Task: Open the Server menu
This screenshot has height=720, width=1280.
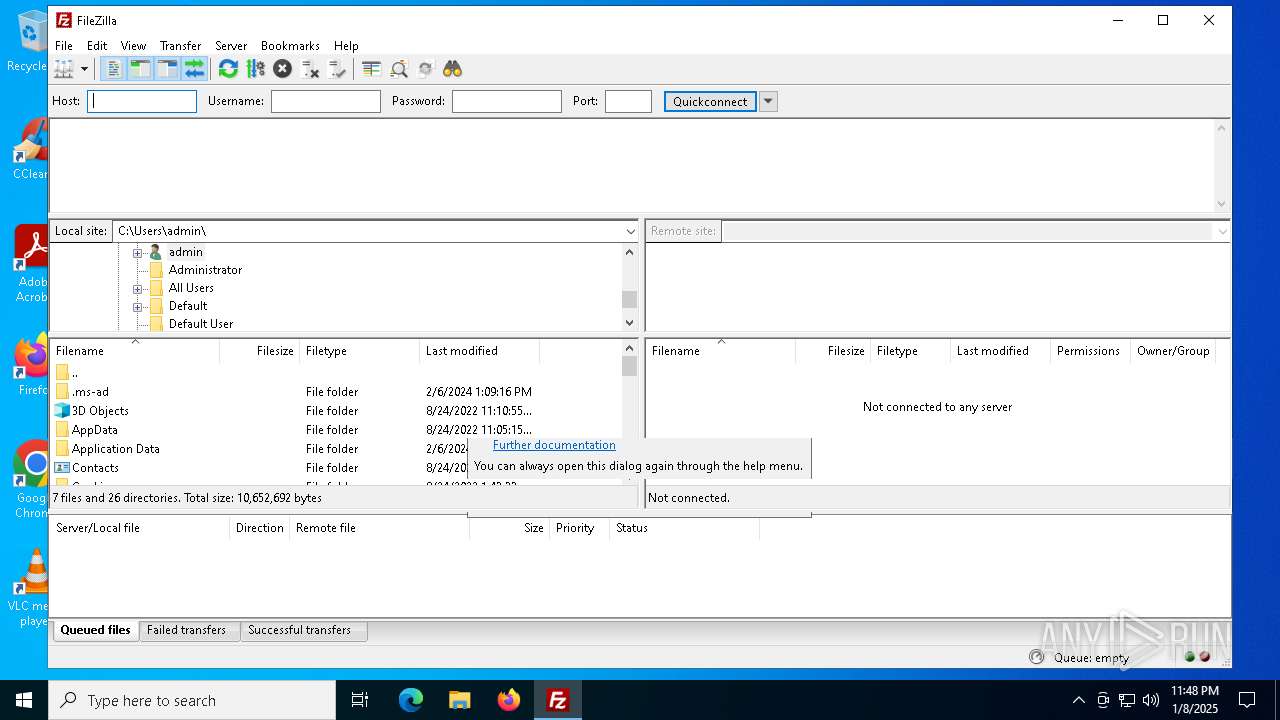Action: [231, 46]
